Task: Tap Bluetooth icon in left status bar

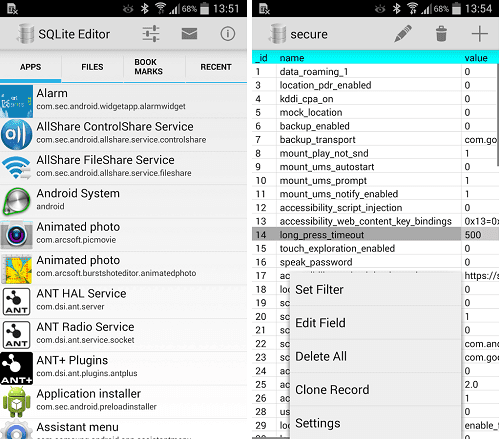Action: (x=144, y=8)
